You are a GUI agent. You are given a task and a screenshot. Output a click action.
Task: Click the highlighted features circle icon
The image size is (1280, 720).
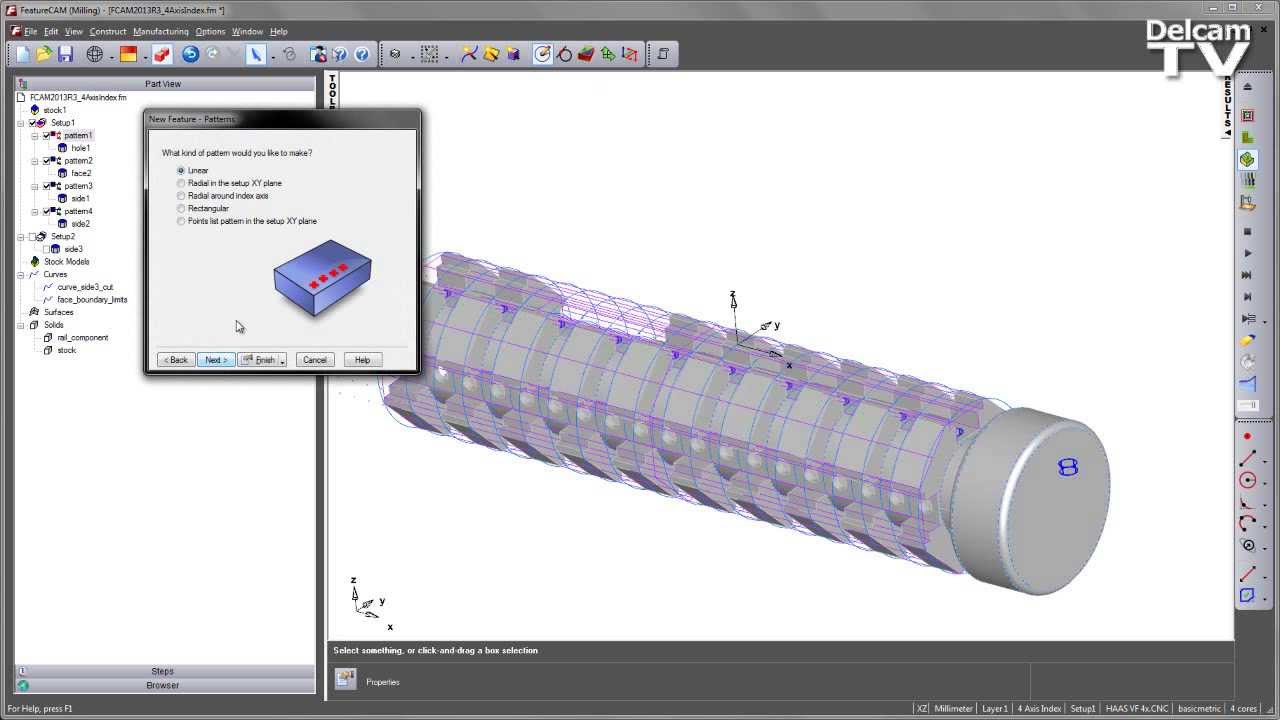point(542,54)
